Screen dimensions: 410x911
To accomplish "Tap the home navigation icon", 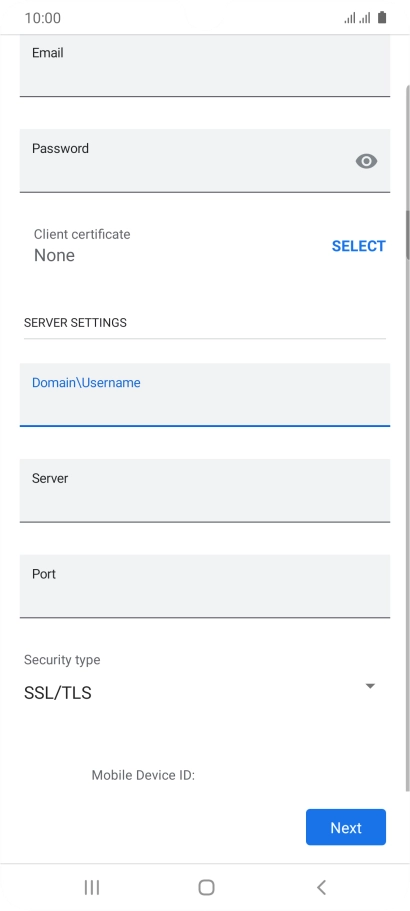I will pyautogui.click(x=206, y=887).
